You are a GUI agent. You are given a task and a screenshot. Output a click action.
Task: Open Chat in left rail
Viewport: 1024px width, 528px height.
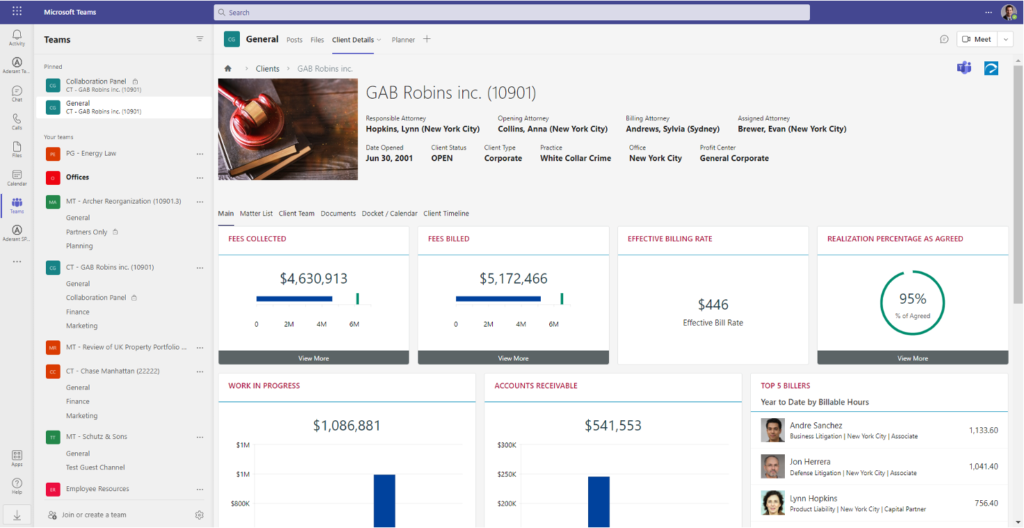click(x=17, y=93)
